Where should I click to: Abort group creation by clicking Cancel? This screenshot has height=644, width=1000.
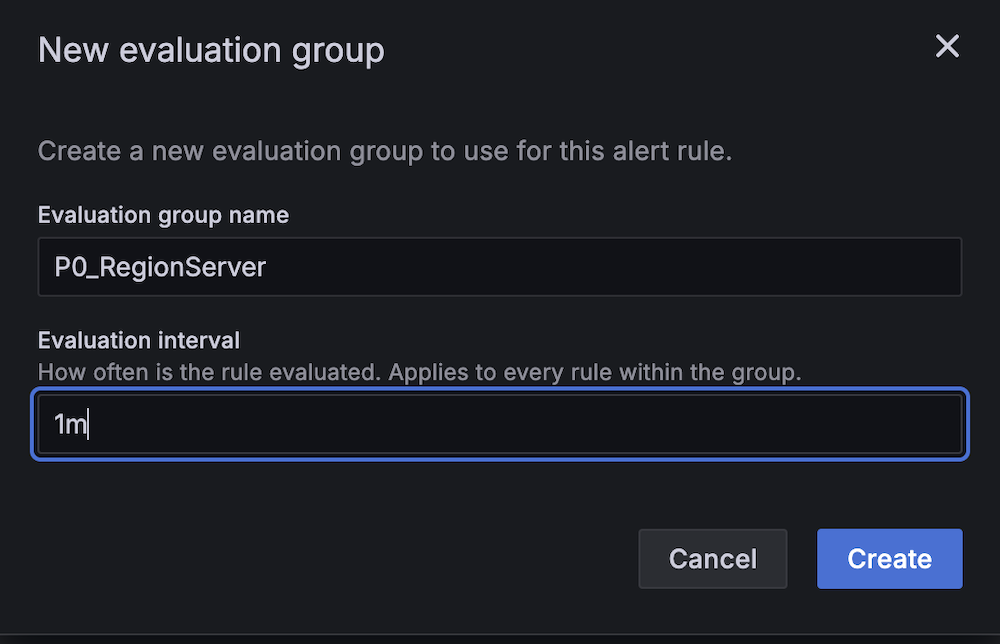pos(712,559)
